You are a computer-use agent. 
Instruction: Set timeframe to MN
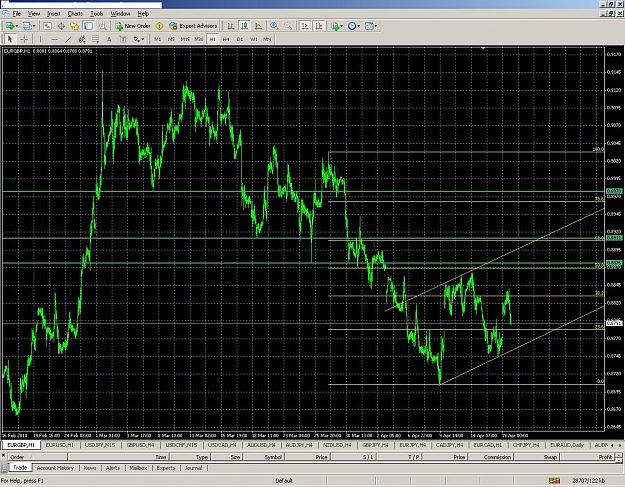[267, 39]
